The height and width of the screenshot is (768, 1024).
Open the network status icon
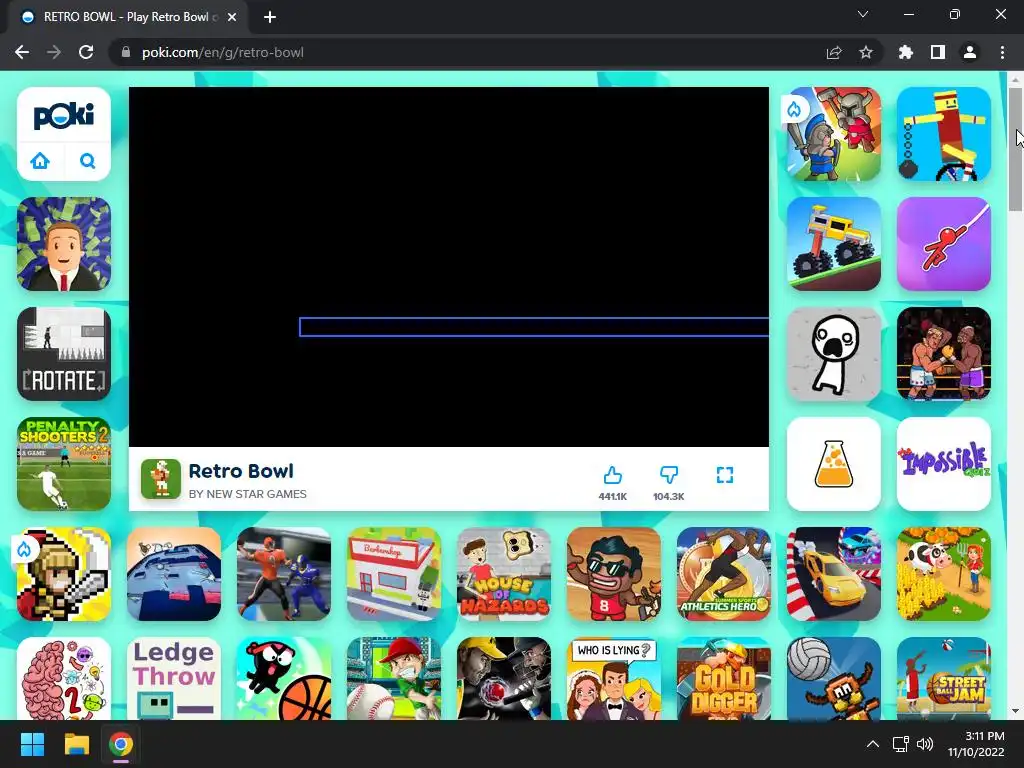click(901, 744)
